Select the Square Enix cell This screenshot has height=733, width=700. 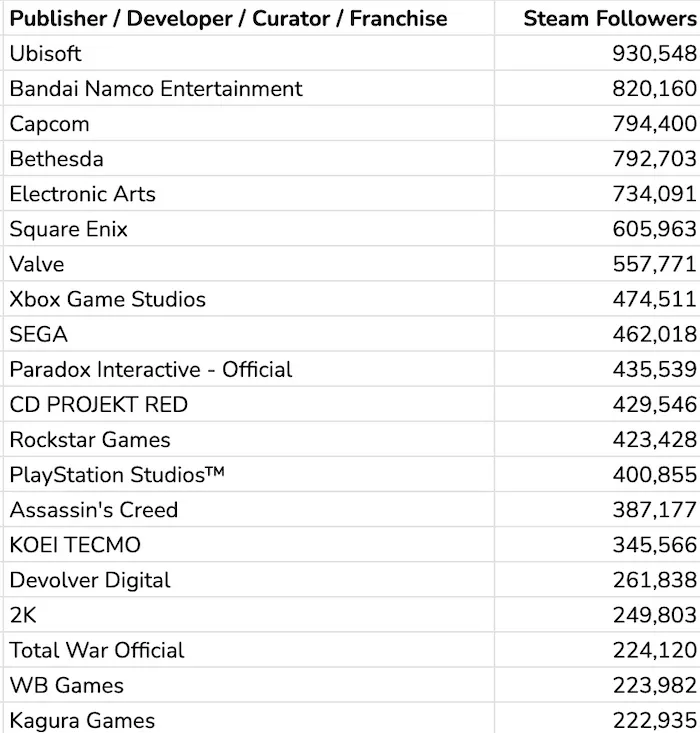[69, 229]
